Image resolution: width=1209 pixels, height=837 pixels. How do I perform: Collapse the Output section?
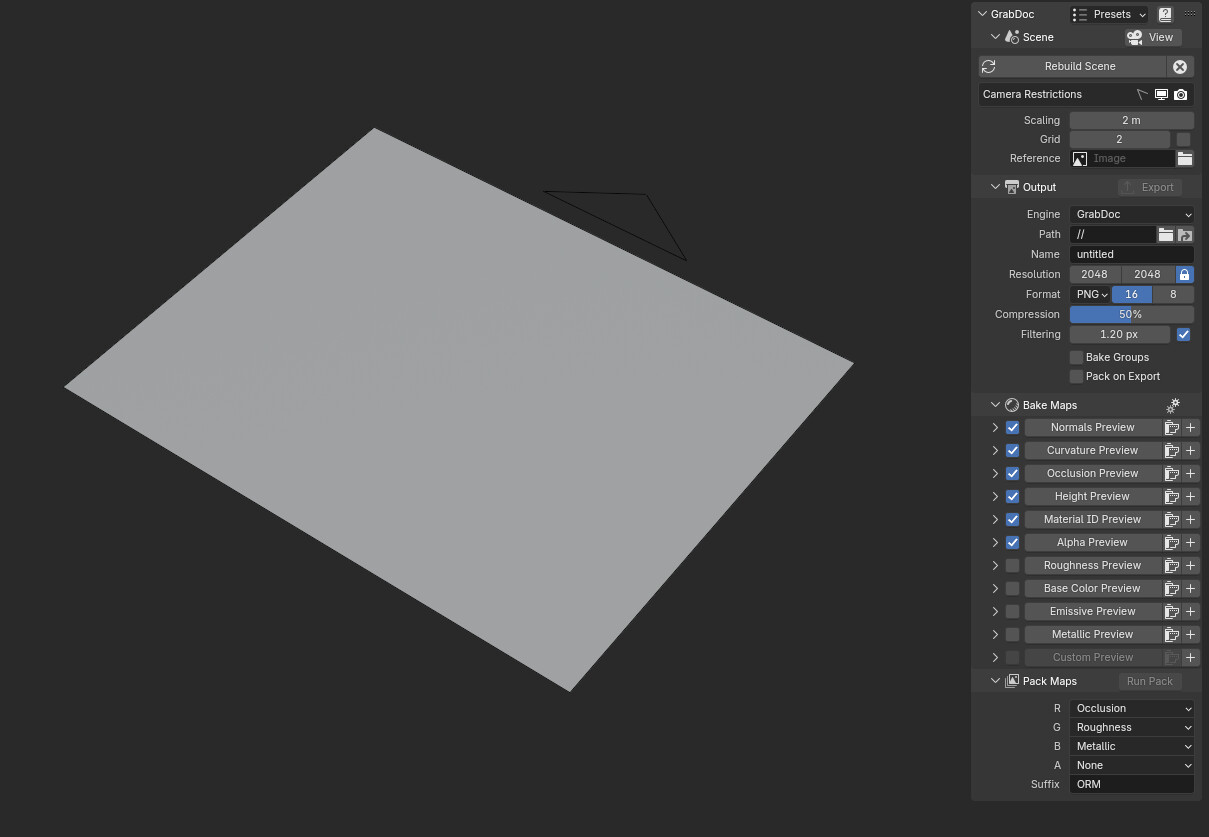(x=995, y=187)
